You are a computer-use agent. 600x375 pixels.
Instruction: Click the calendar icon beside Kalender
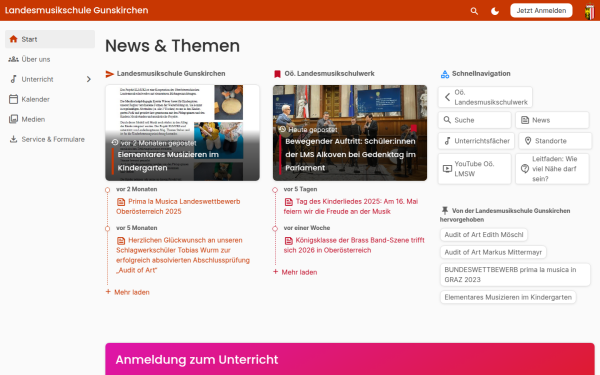click(13, 99)
